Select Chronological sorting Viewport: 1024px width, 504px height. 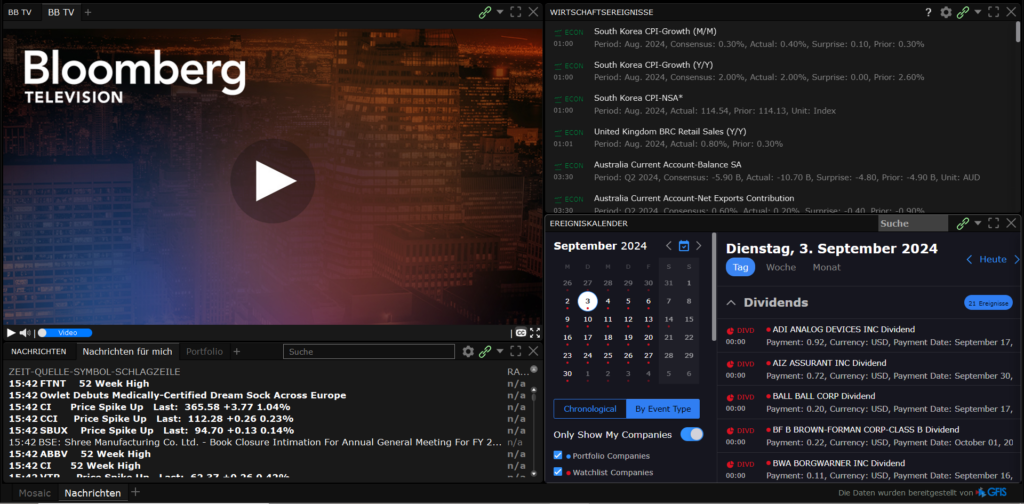pos(590,409)
